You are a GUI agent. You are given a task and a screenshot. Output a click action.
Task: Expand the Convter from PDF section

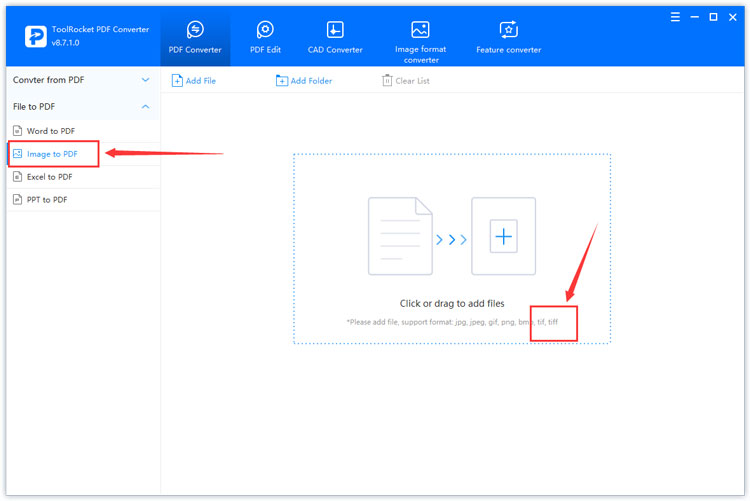pos(81,80)
